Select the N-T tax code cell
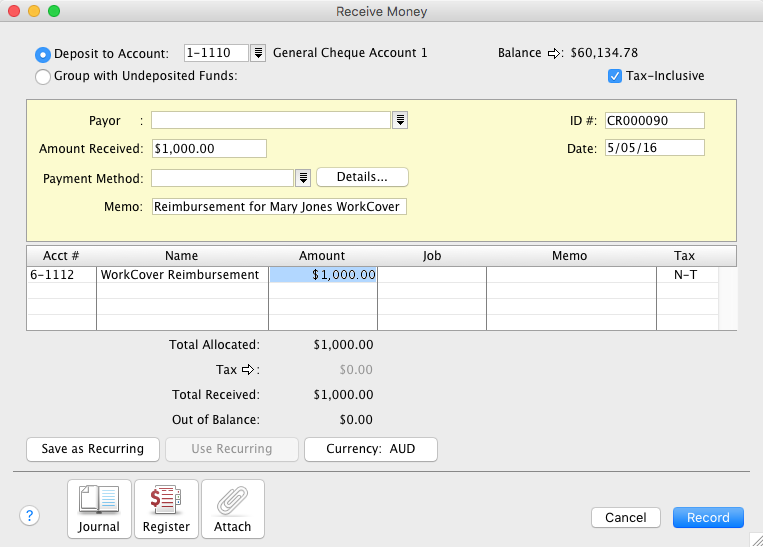The height and width of the screenshot is (547, 763). tap(684, 275)
